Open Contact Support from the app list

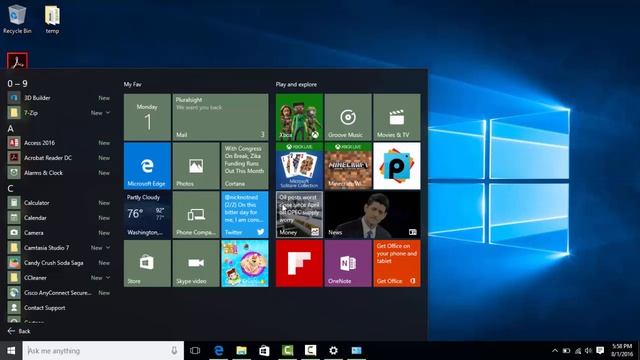click(x=59, y=308)
